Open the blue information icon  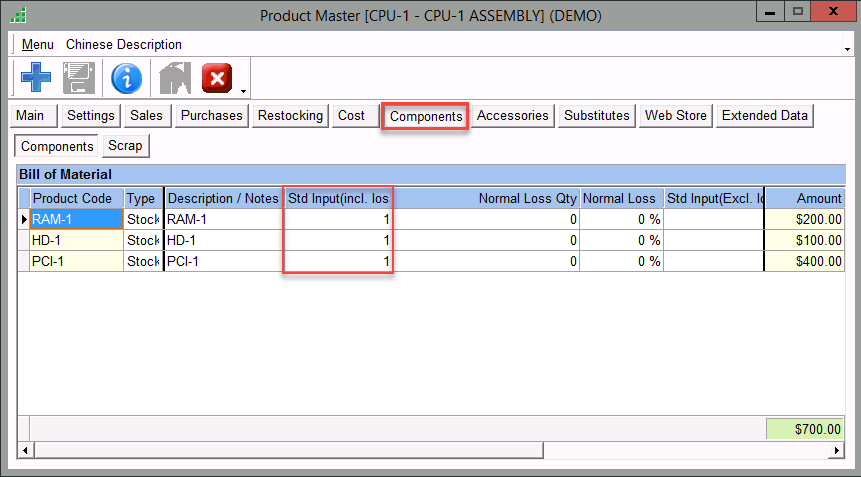click(126, 78)
